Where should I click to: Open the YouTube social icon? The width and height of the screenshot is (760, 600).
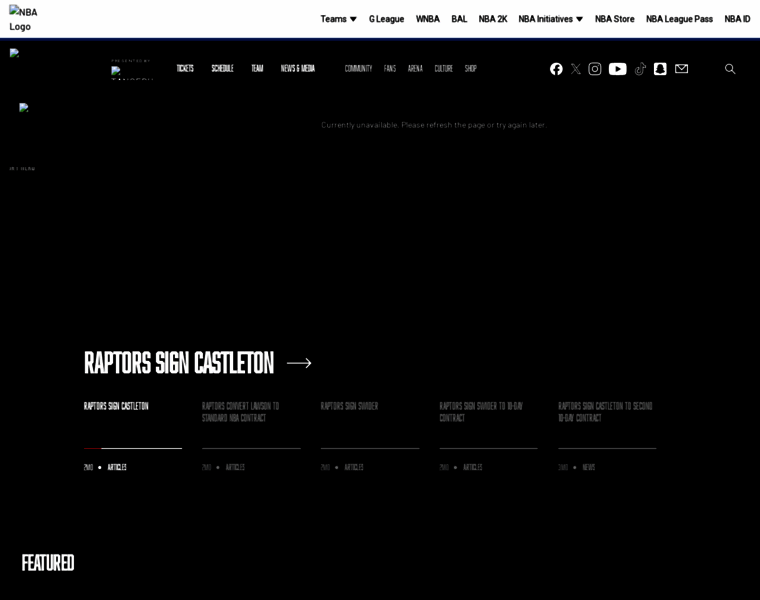[x=618, y=69]
